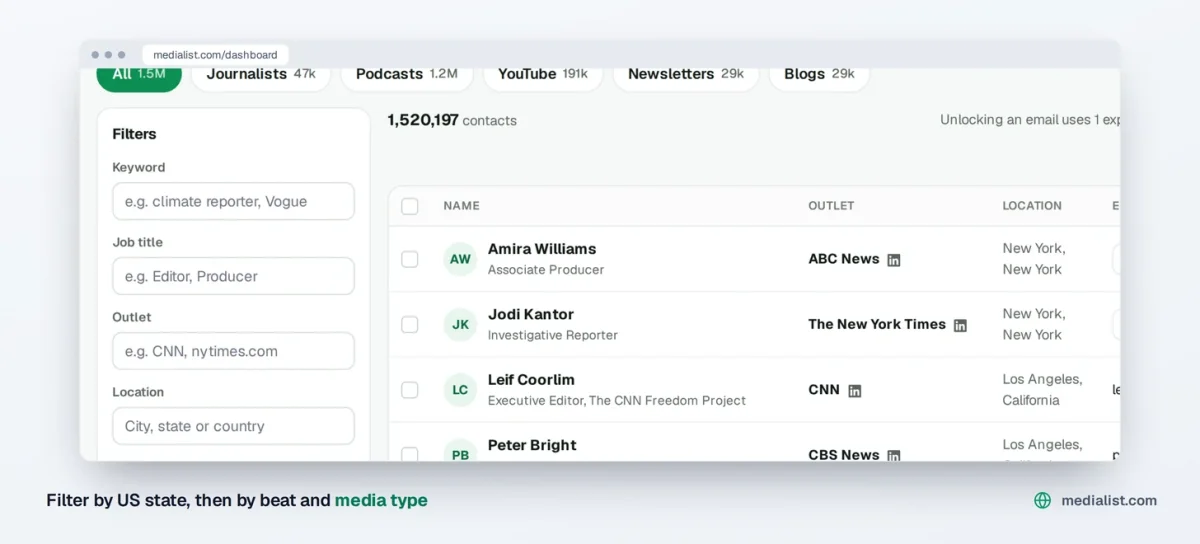This screenshot has width=1200, height=544.
Task: Click Executive Editor, The CNN Freedom Project text
Action: (617, 401)
